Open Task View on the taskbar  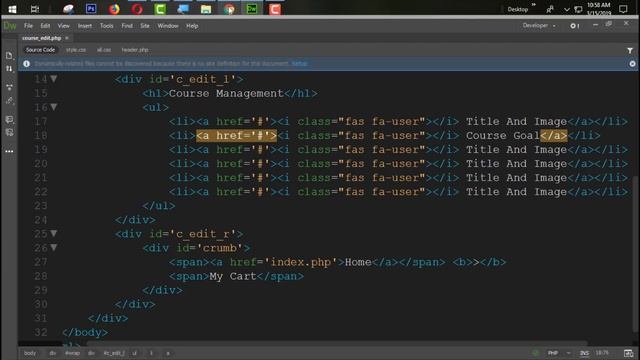pyautogui.click(x=35, y=9)
